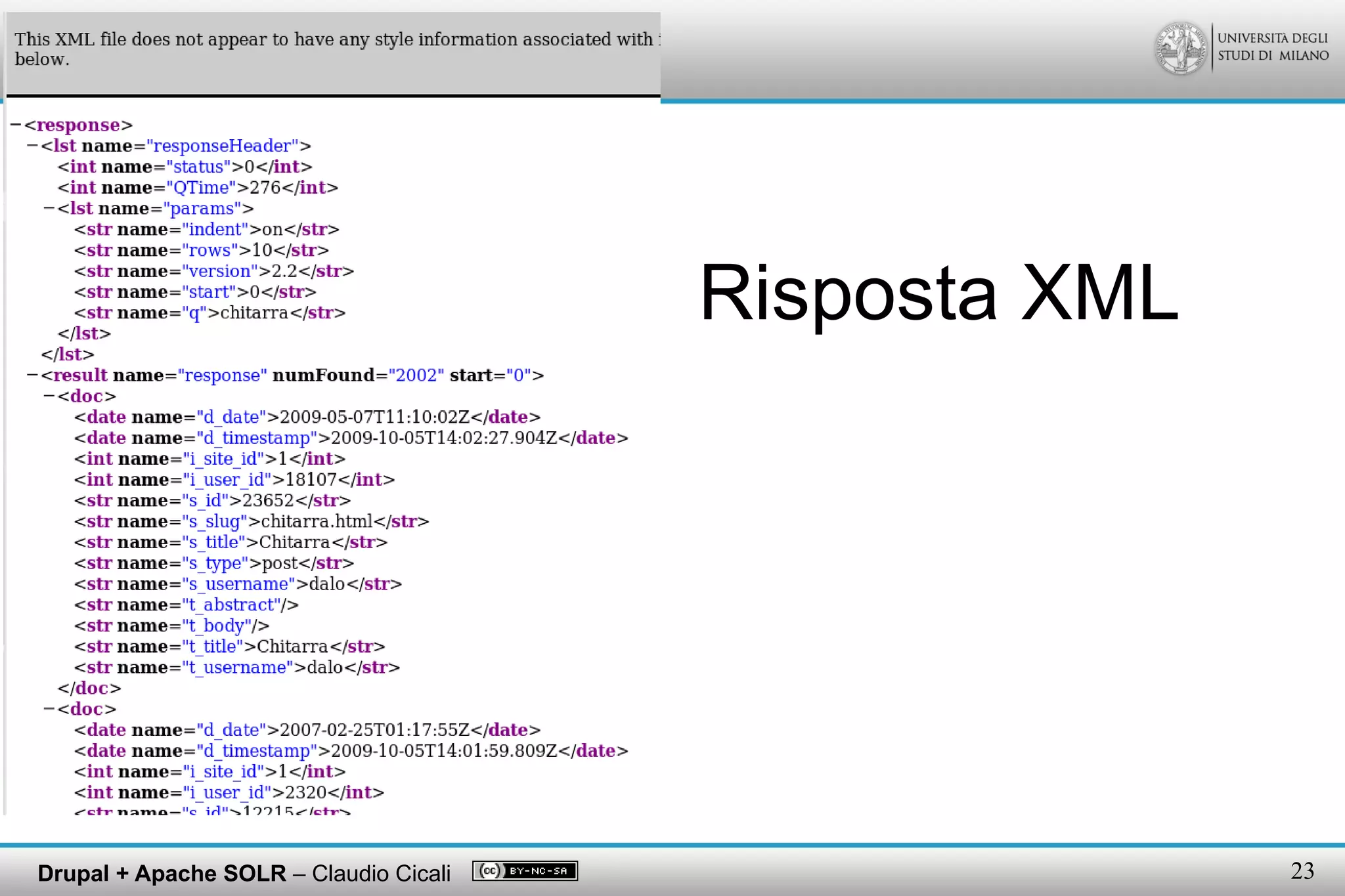Click the Creative Commons BY-NC-SA badge
The image size is (1345, 896).
pyautogui.click(x=525, y=871)
